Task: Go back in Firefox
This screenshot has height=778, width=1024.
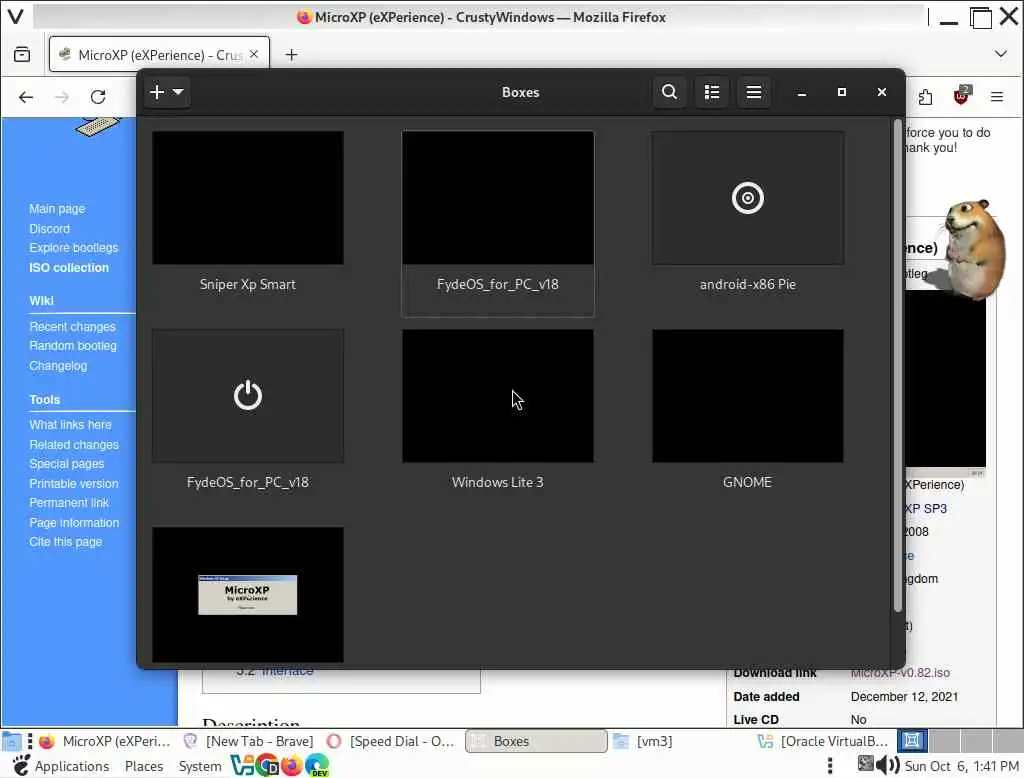Action: pos(26,97)
